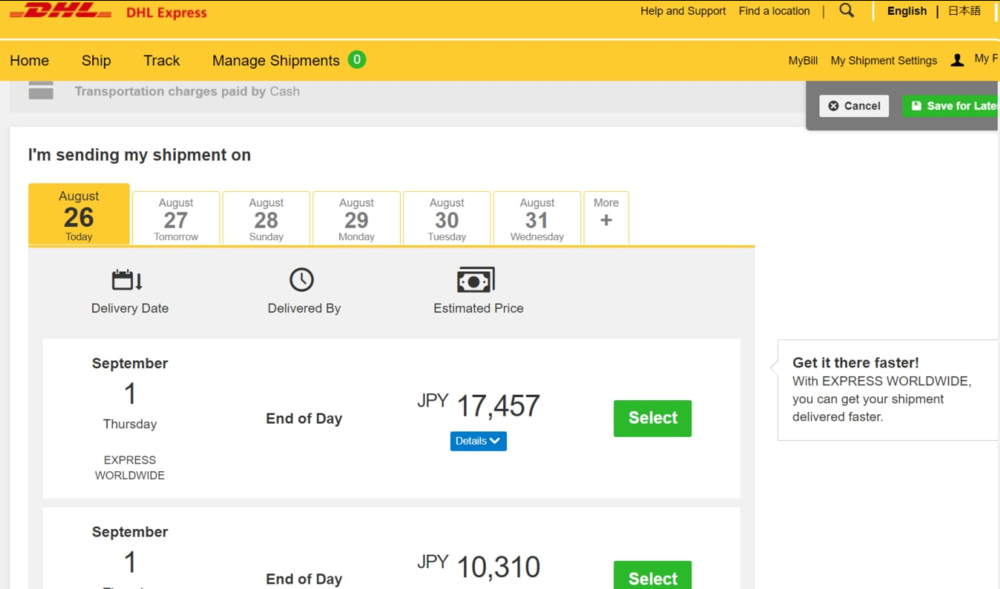The height and width of the screenshot is (589, 1000).
Task: Click the payment card icon beside Transportation charges
Action: [41, 91]
